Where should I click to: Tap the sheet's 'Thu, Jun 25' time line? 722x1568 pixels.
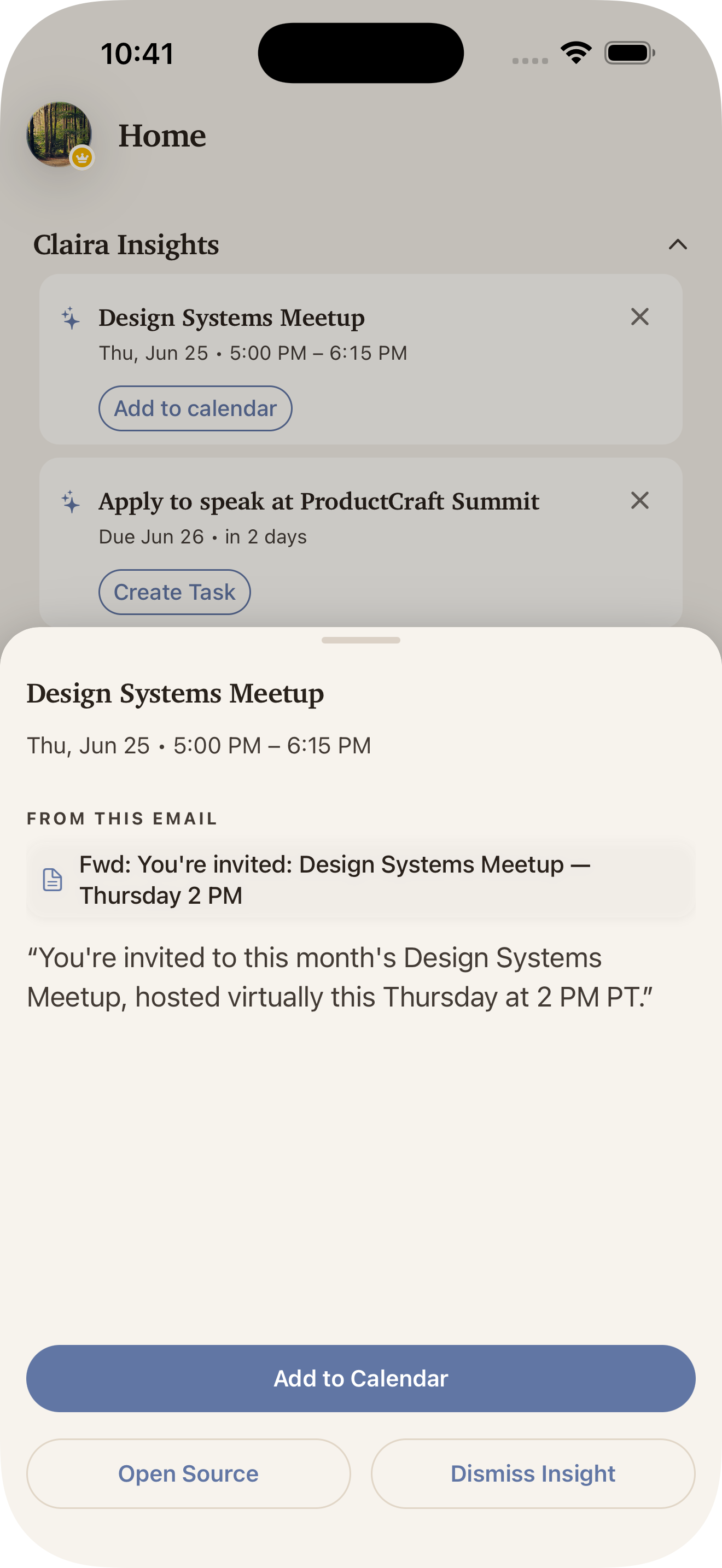[x=199, y=746]
